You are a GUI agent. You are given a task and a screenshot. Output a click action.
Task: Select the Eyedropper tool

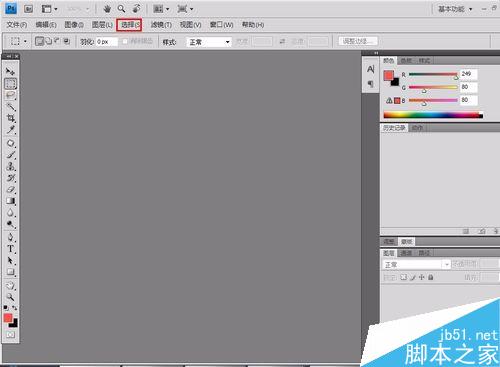[x=10, y=129]
